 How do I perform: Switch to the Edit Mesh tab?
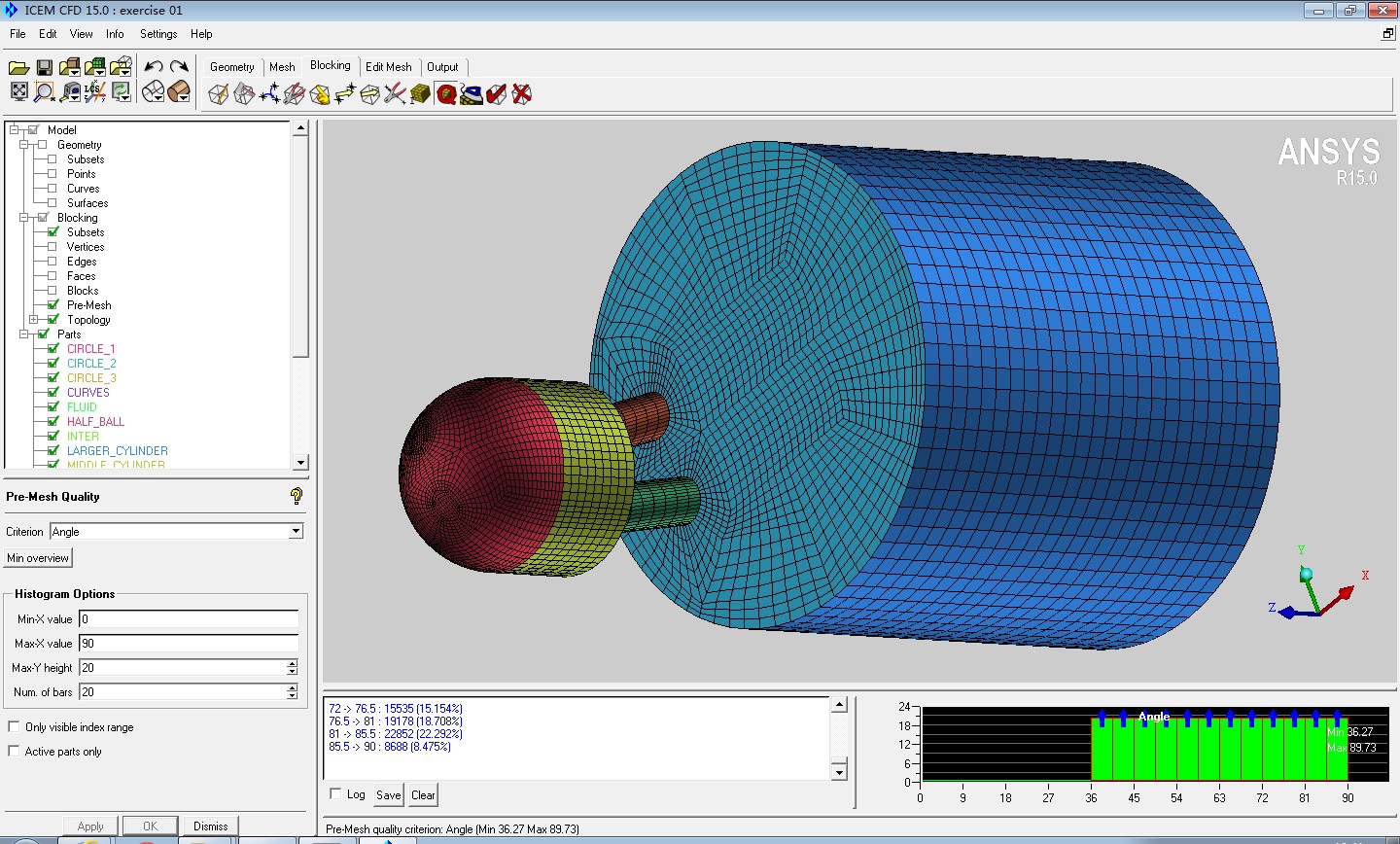(x=388, y=67)
